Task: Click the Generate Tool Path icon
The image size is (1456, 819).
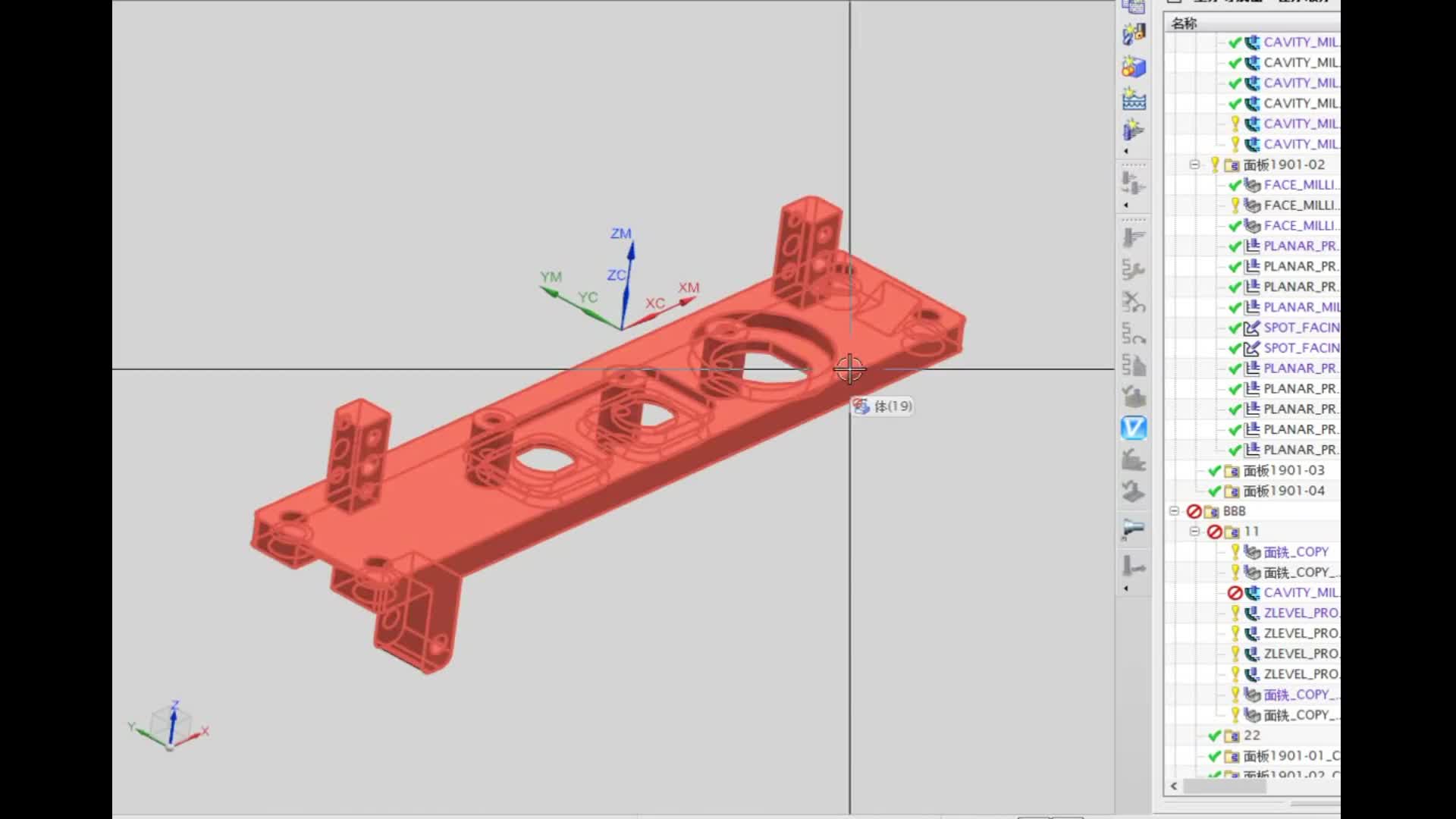Action: coord(1134,237)
